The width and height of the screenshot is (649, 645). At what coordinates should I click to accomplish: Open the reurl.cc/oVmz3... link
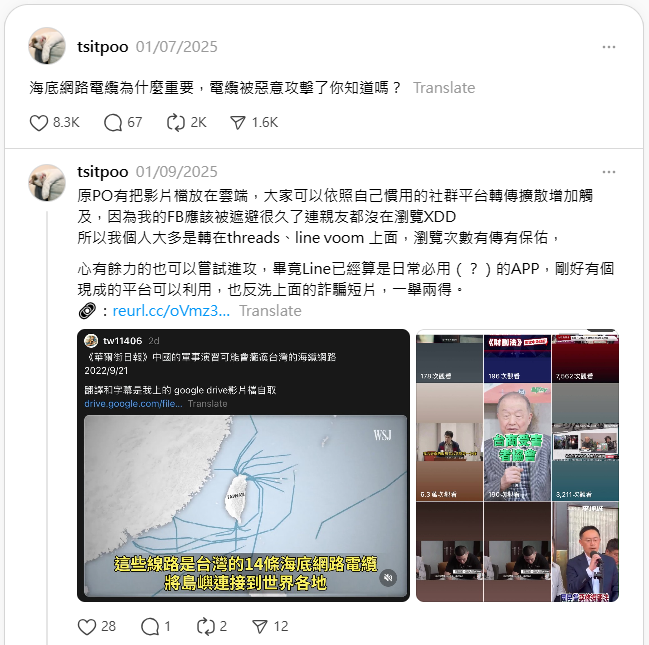pyautogui.click(x=171, y=311)
